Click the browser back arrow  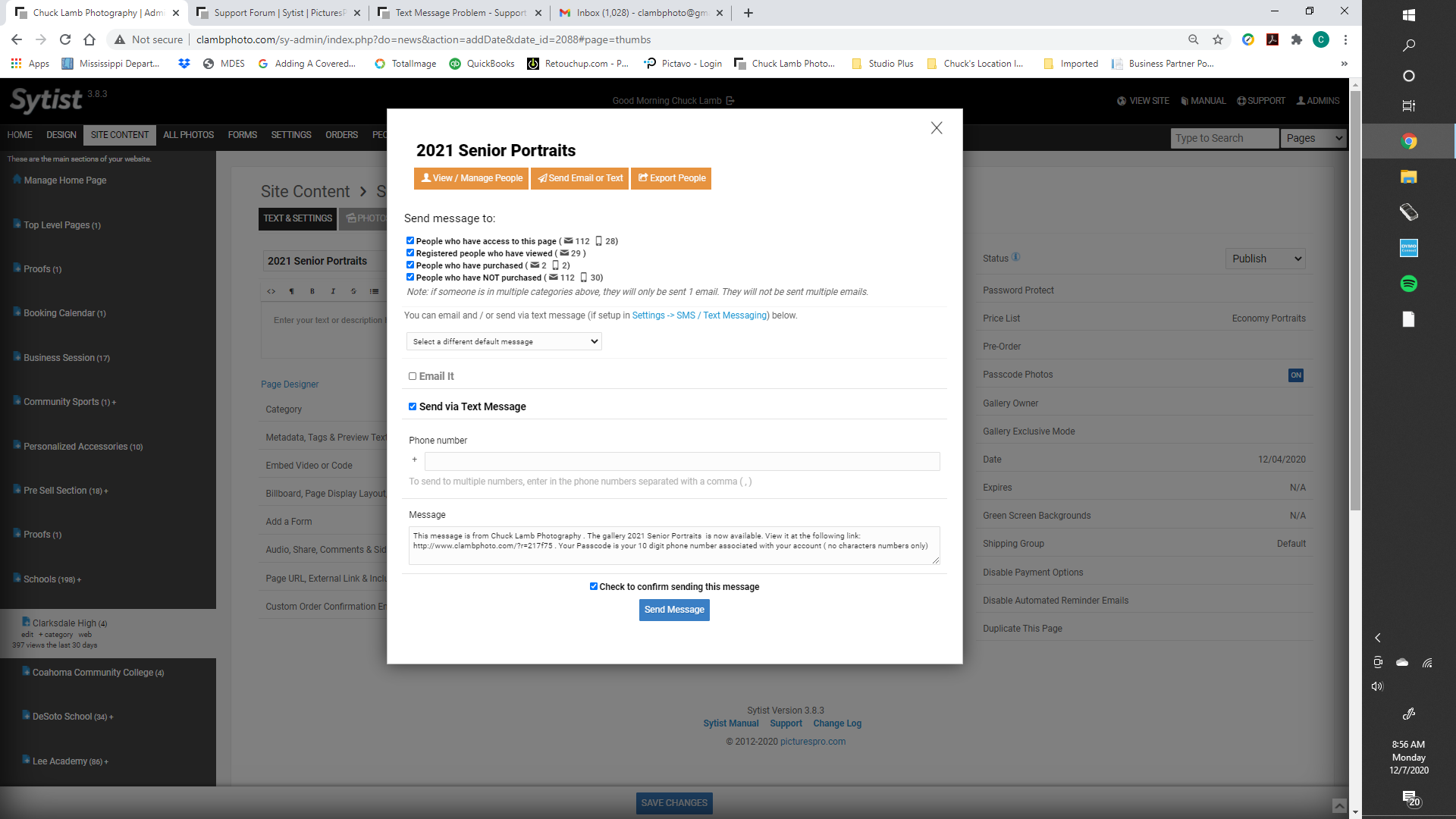[x=17, y=39]
